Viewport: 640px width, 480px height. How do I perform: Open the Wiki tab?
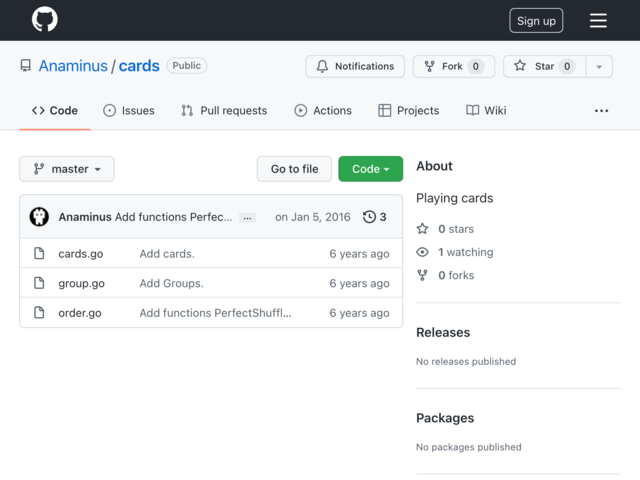click(x=486, y=111)
